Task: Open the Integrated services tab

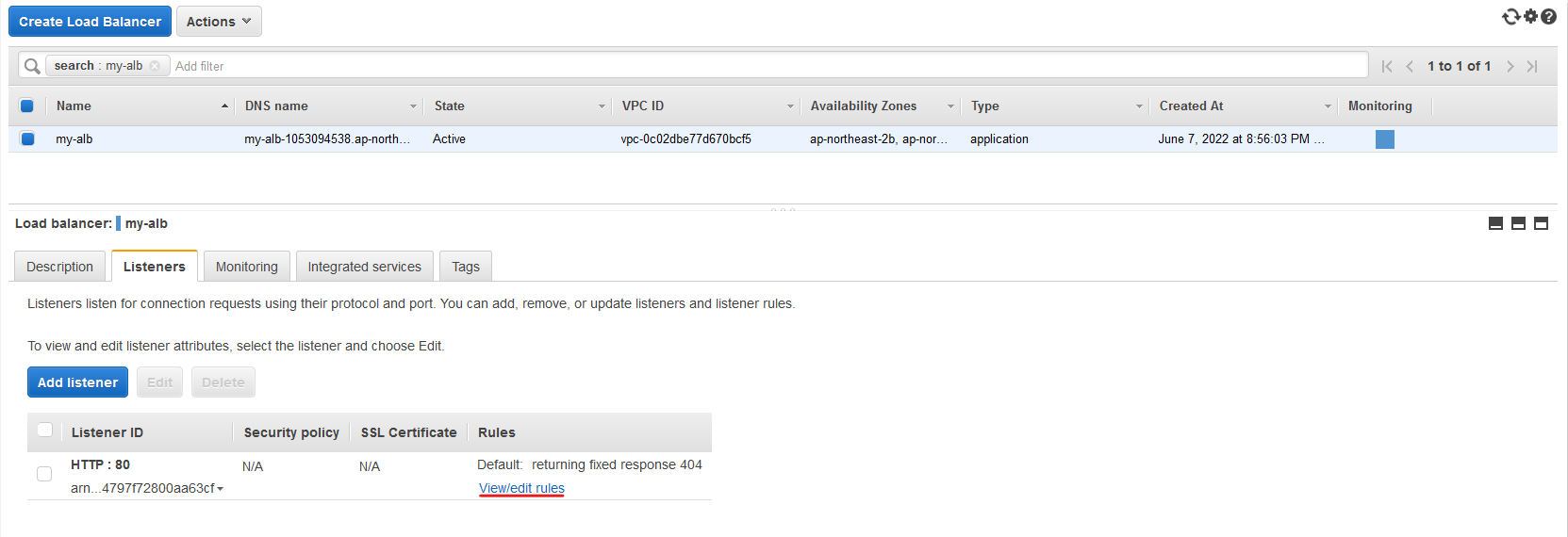Action: pos(365,267)
